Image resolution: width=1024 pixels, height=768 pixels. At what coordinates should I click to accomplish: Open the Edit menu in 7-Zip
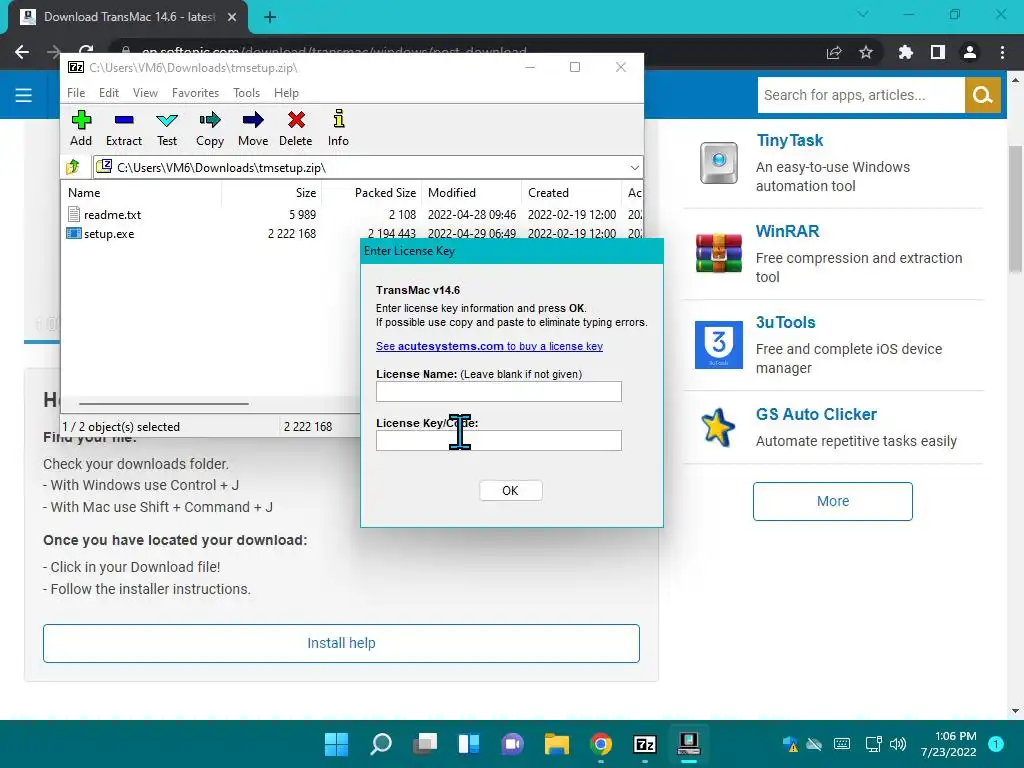pyautogui.click(x=109, y=93)
